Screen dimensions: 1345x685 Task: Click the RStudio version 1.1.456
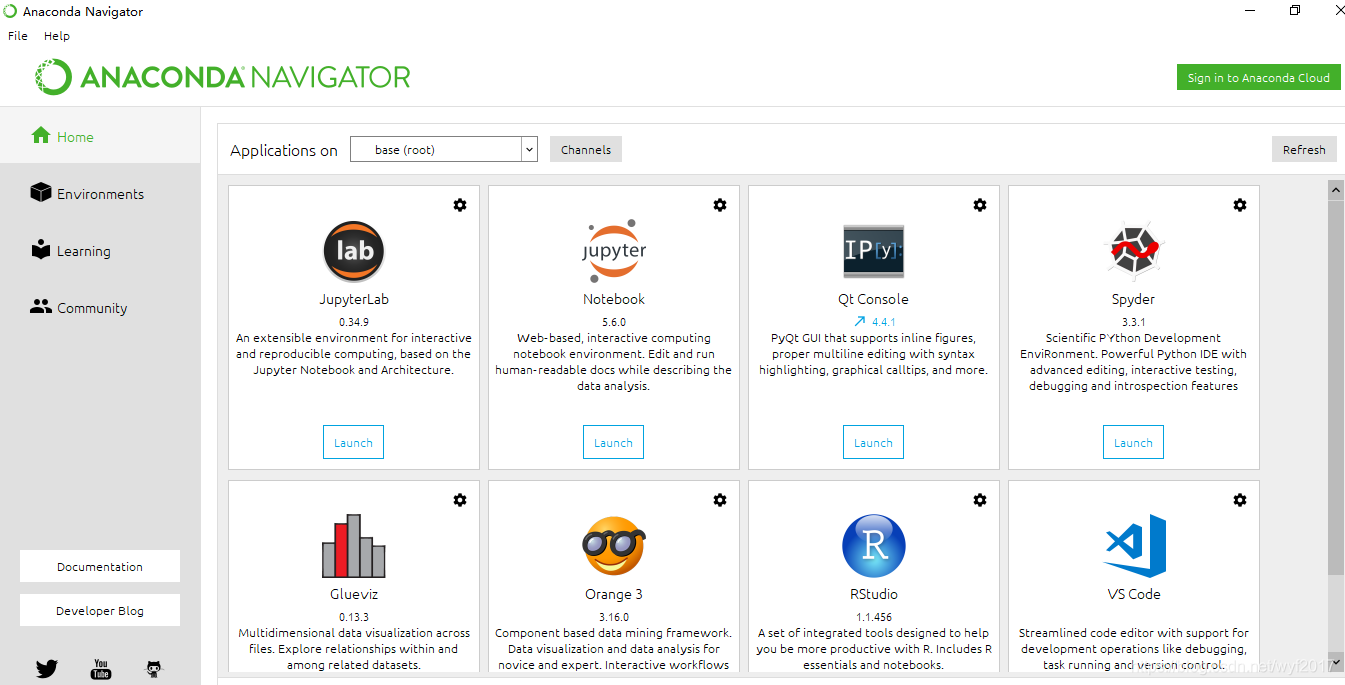click(x=873, y=617)
